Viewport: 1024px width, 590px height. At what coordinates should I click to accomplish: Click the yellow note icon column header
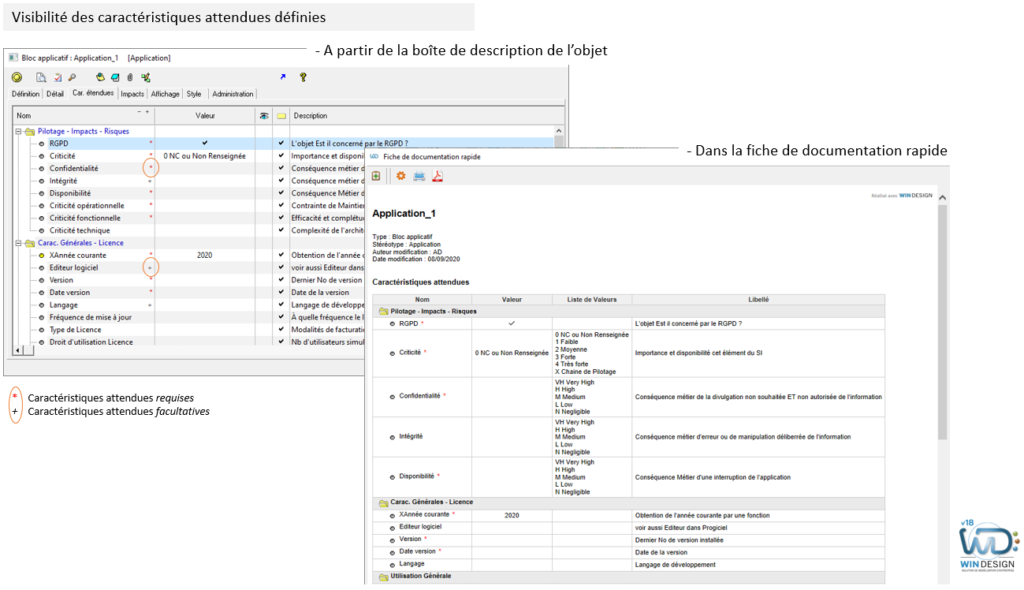pos(281,116)
